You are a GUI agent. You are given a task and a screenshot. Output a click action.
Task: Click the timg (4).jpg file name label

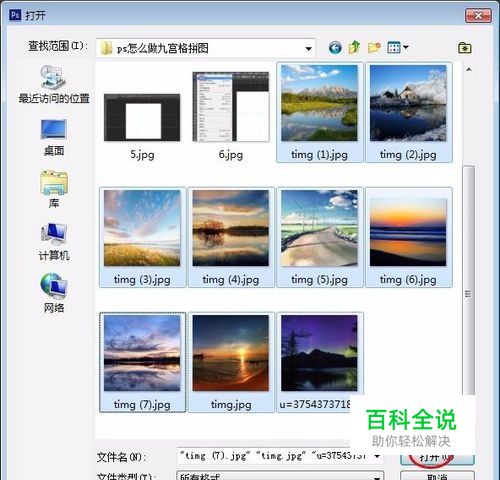coord(231,279)
